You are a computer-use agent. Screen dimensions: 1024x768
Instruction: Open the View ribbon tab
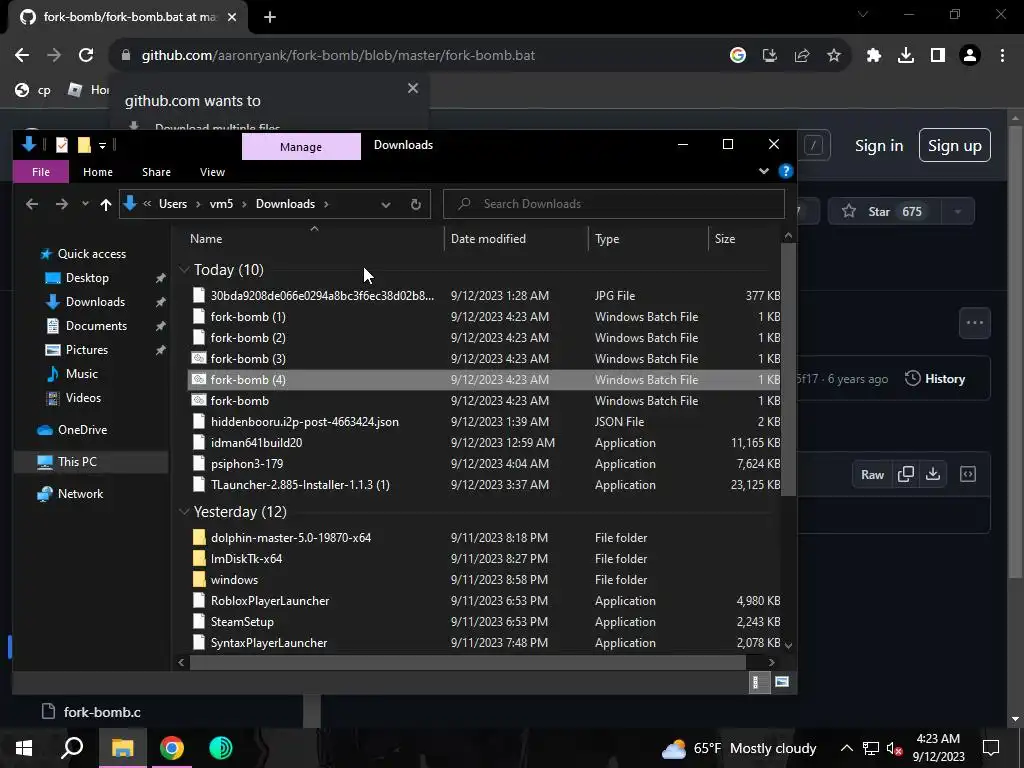click(x=212, y=172)
